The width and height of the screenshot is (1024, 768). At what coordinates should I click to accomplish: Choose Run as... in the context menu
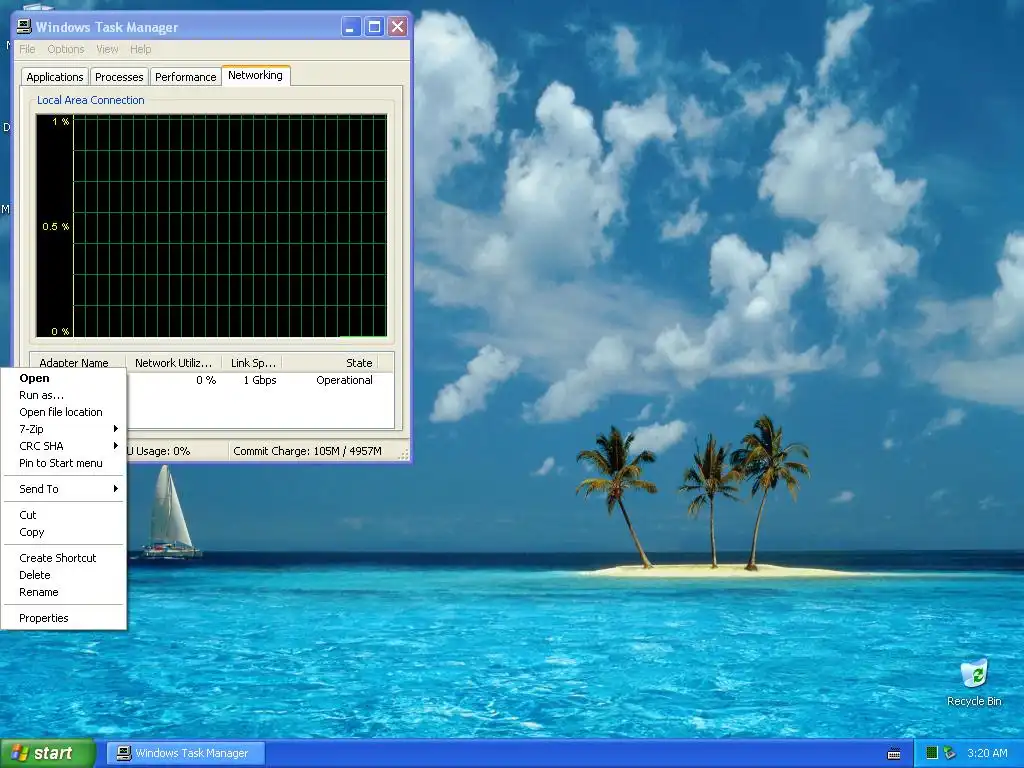(63, 395)
